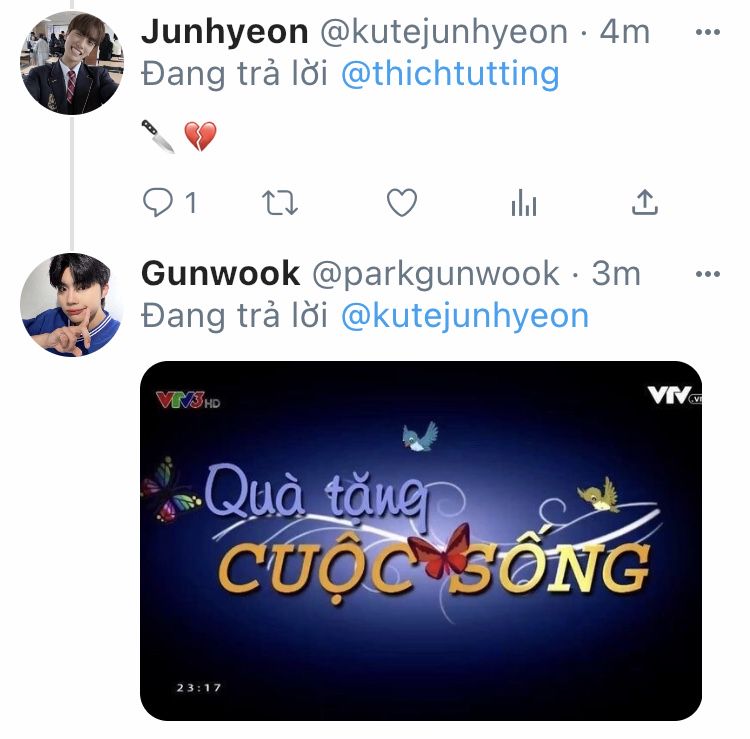Share Junhyeon's tweet via upload icon

tap(645, 202)
